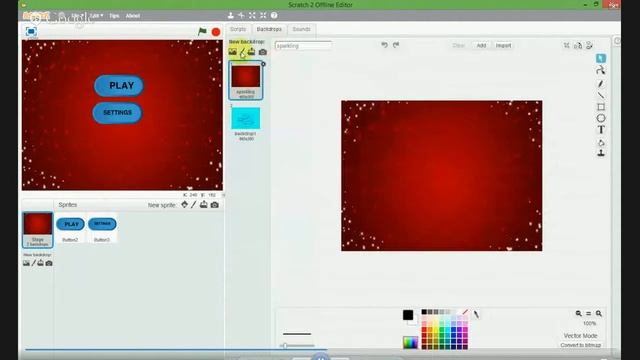The image size is (640, 360).
Task: Take new sprite from camera
Action: (214, 205)
